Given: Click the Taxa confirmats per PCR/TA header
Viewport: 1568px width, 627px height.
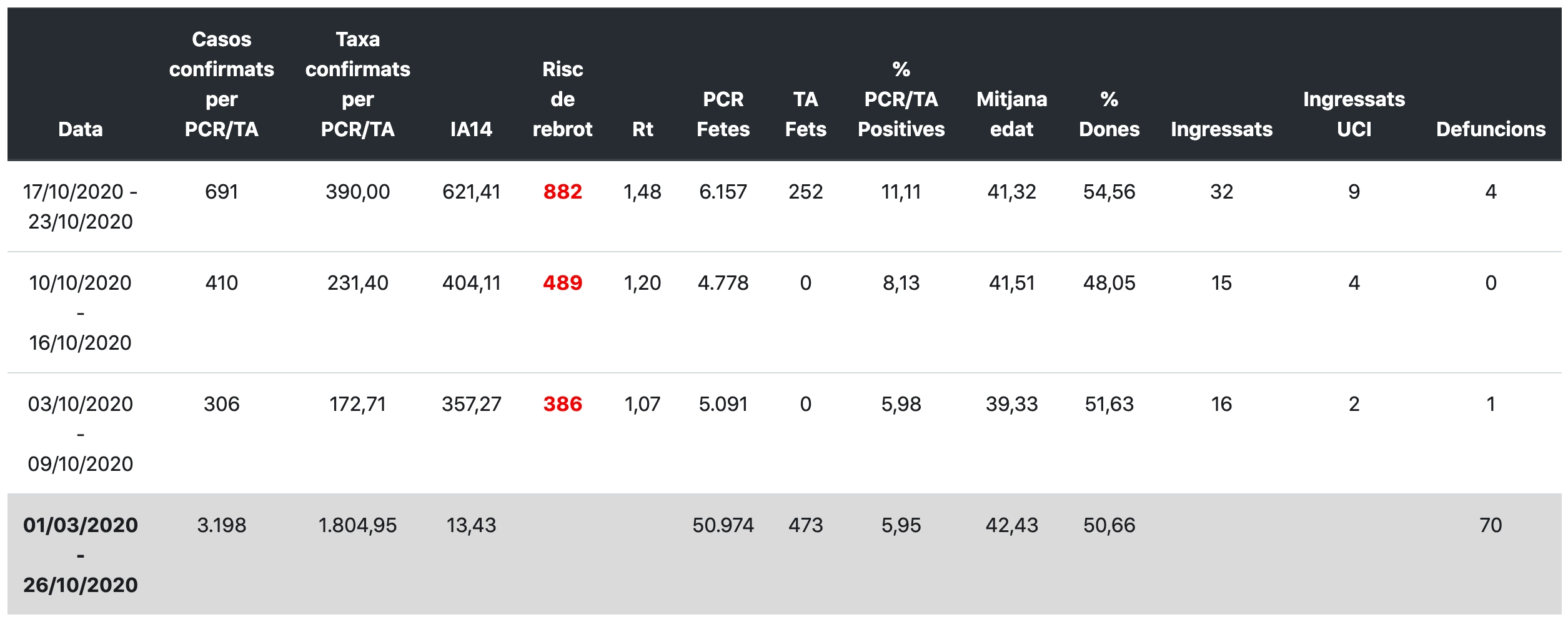Looking at the screenshot, I should (357, 84).
